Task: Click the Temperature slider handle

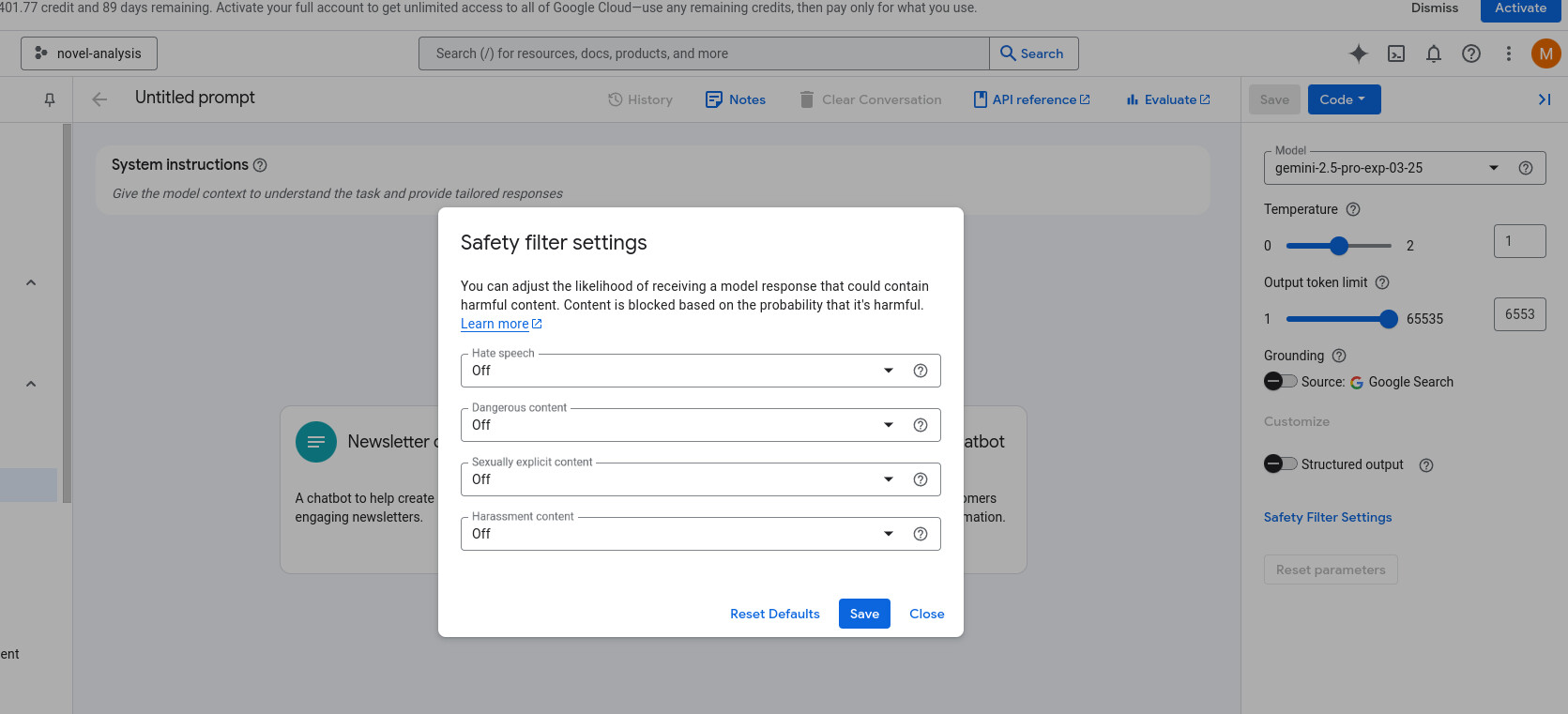Action: pos(1339,246)
